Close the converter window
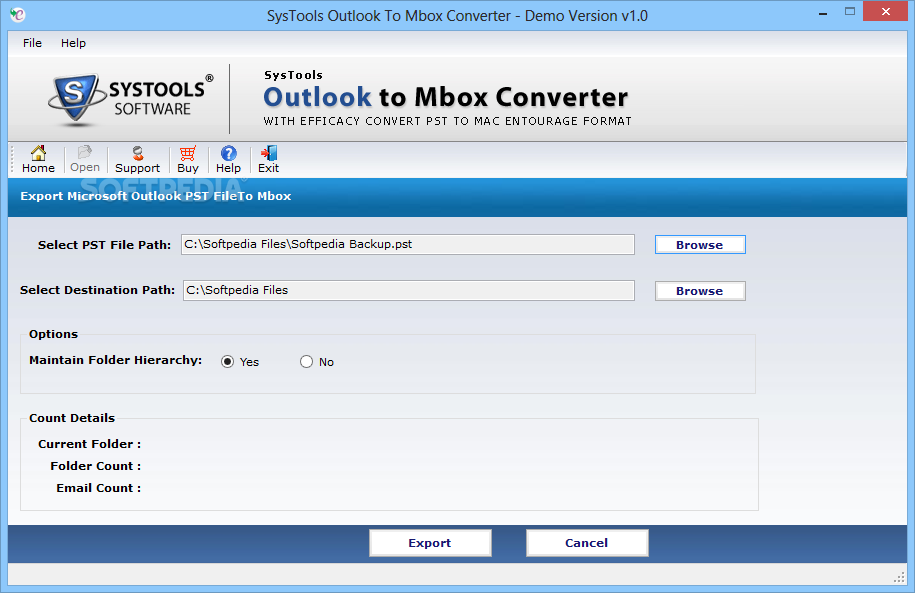This screenshot has width=915, height=593. pyautogui.click(x=885, y=12)
